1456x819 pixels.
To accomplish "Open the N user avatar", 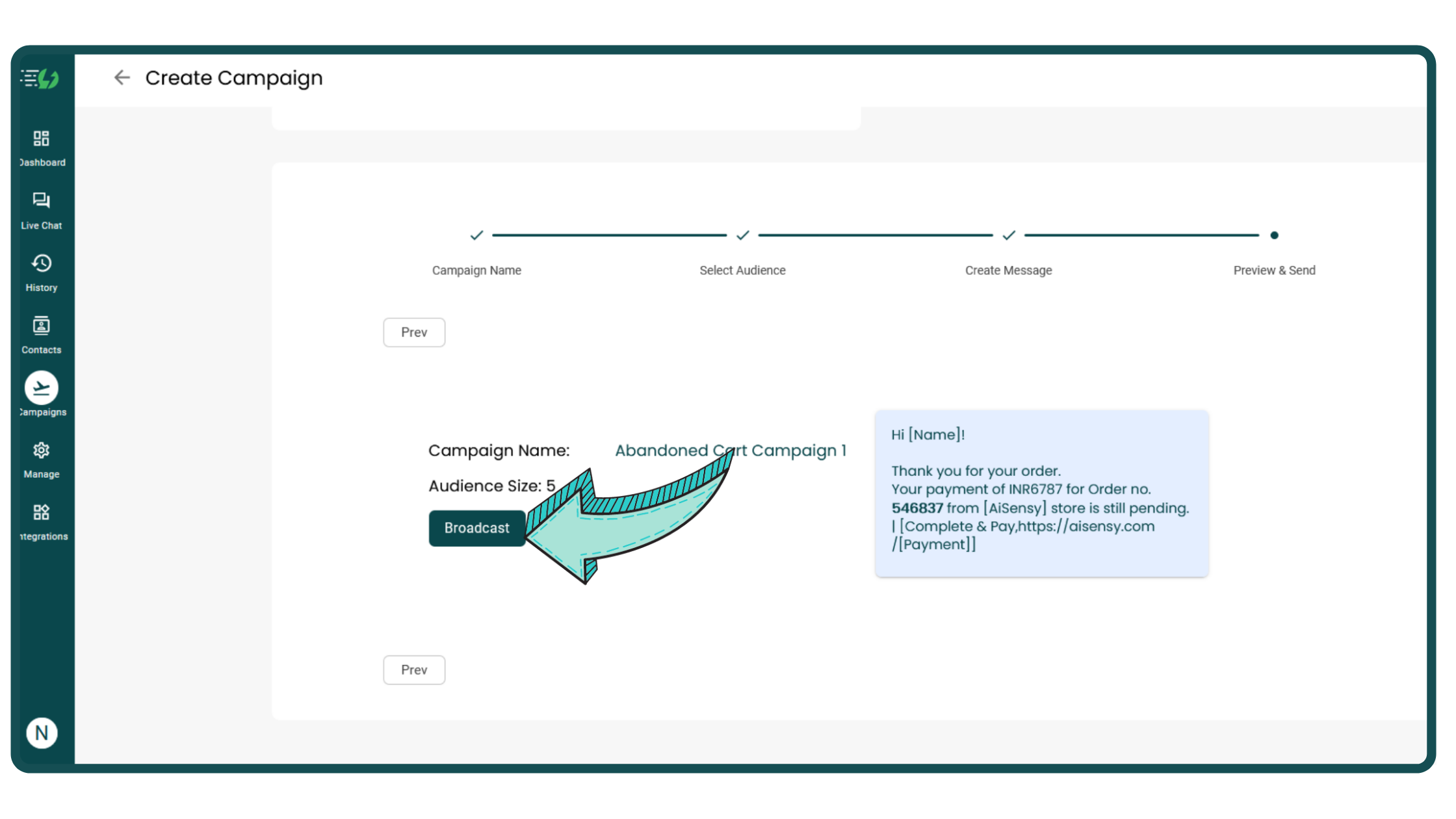I will pyautogui.click(x=42, y=733).
